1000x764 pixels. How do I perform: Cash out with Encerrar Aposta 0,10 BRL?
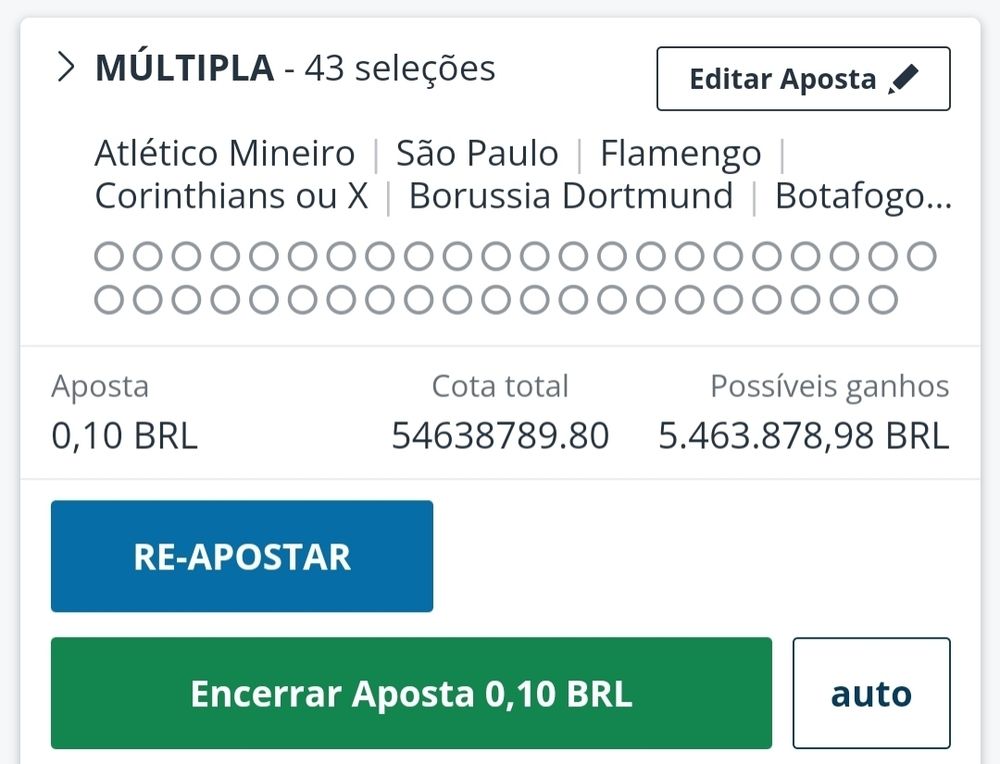[411, 693]
